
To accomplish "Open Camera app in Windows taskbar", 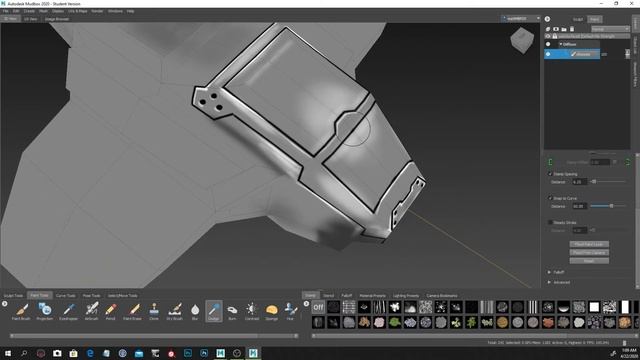I will 57,353.
